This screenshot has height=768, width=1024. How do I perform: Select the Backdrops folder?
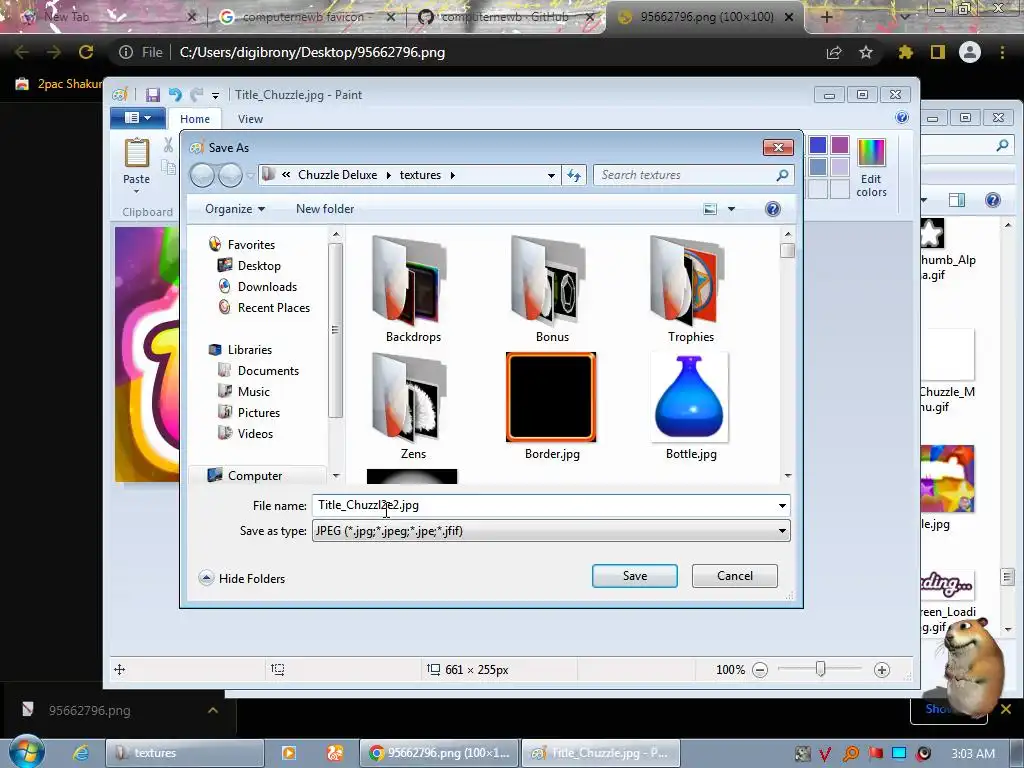[x=413, y=289]
